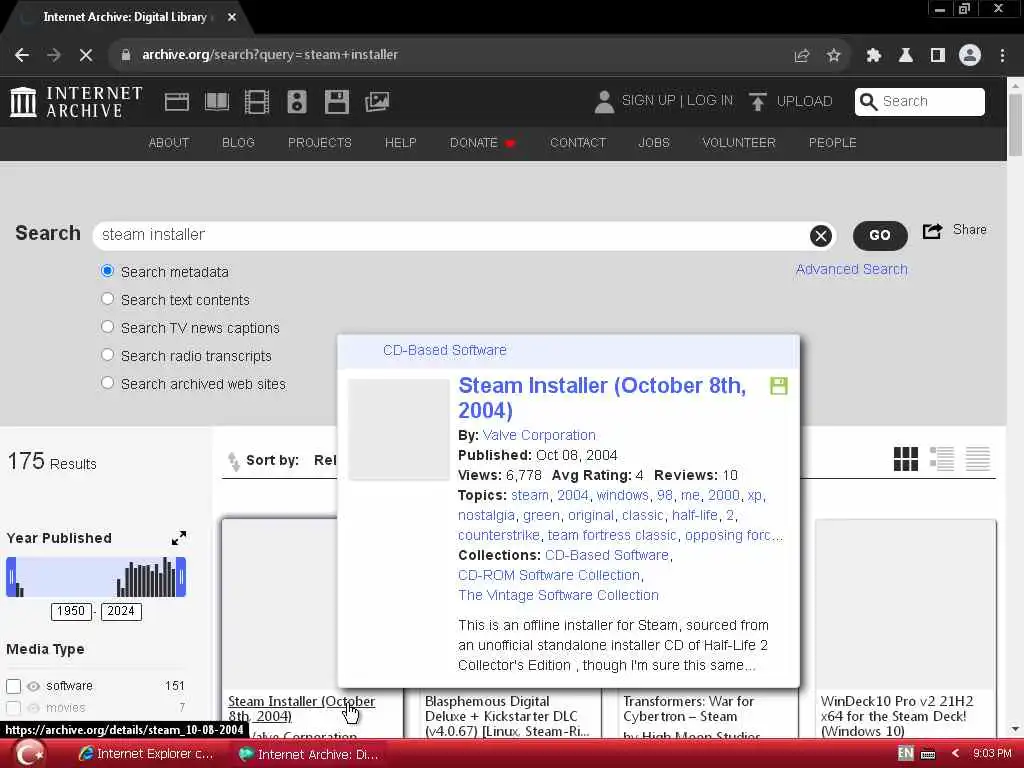Open the Internet Archive home logo
Screen dimensions: 1024x768
coord(76,102)
